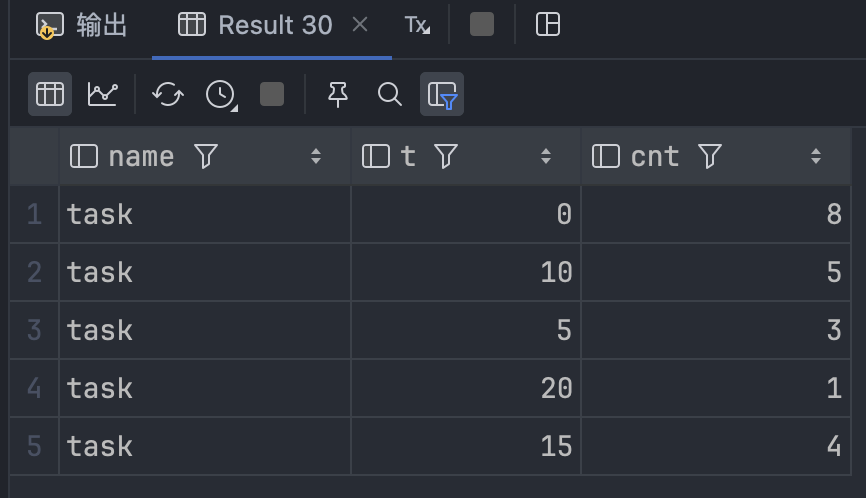866x498 pixels.
Task: Switch to the 输出 tab
Action: click(82, 25)
